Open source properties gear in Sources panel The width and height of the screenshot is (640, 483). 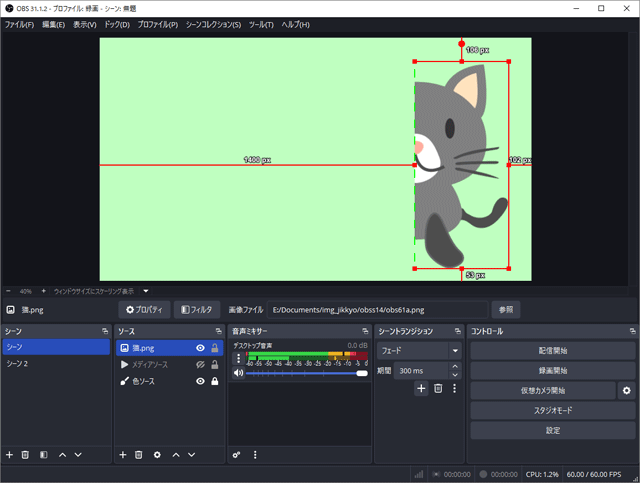[x=157, y=454]
